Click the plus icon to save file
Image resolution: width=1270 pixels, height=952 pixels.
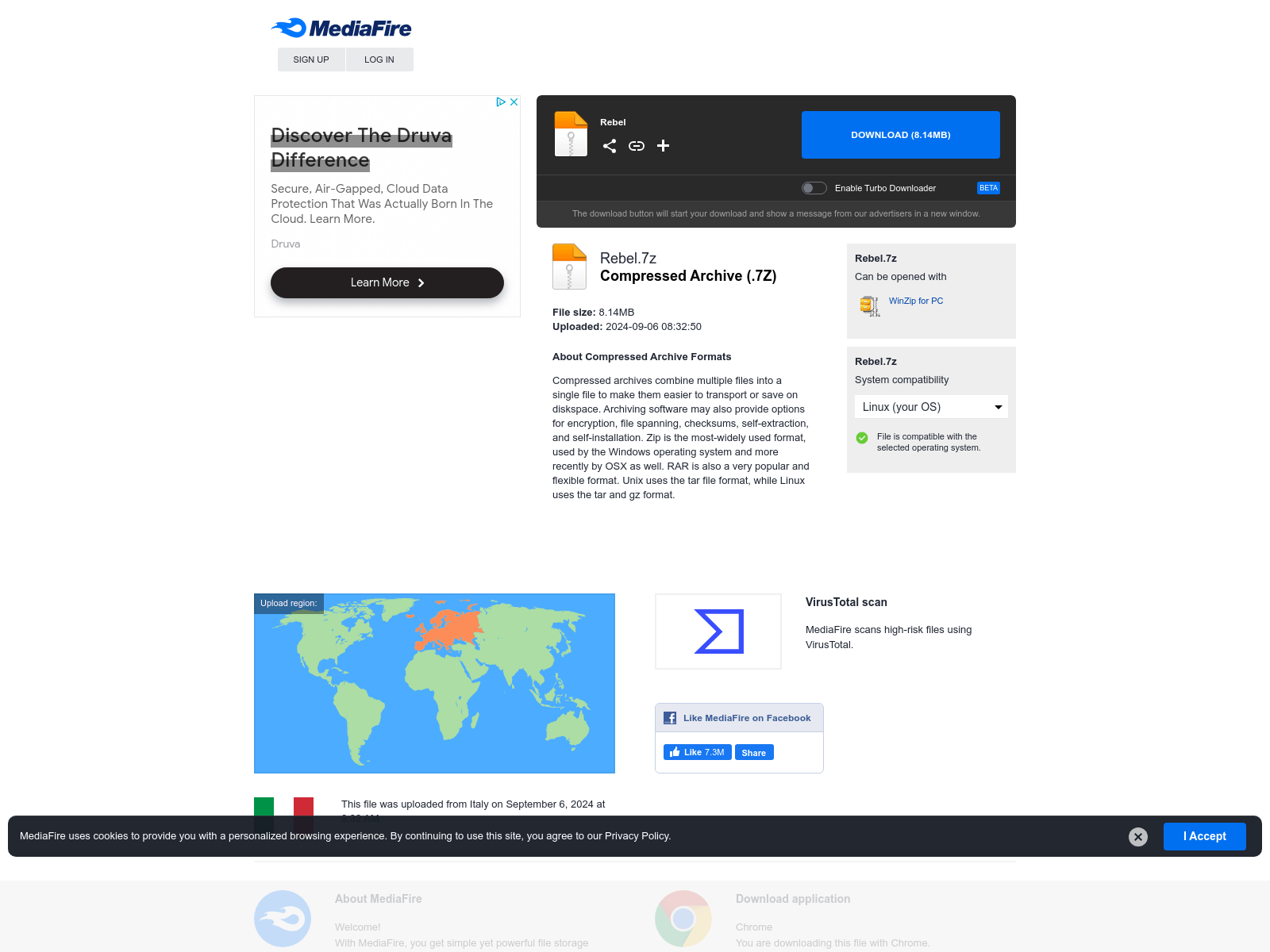[x=664, y=146]
